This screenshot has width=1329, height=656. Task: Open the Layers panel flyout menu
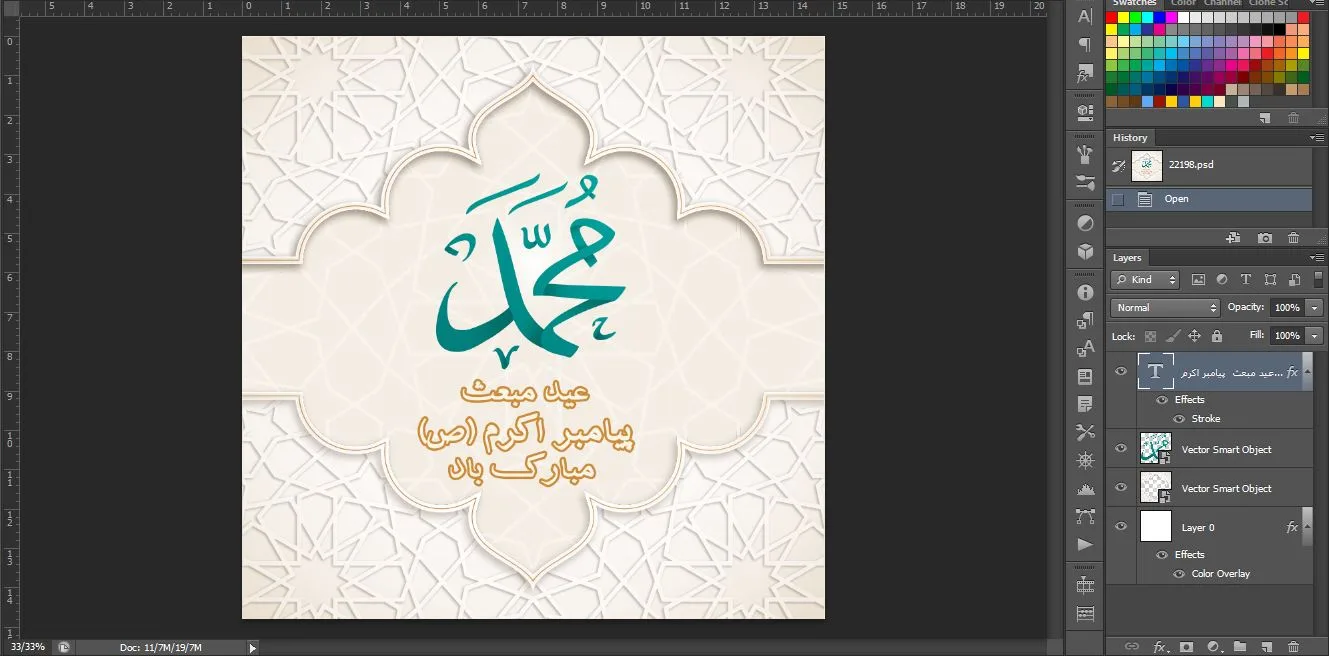coord(1316,258)
